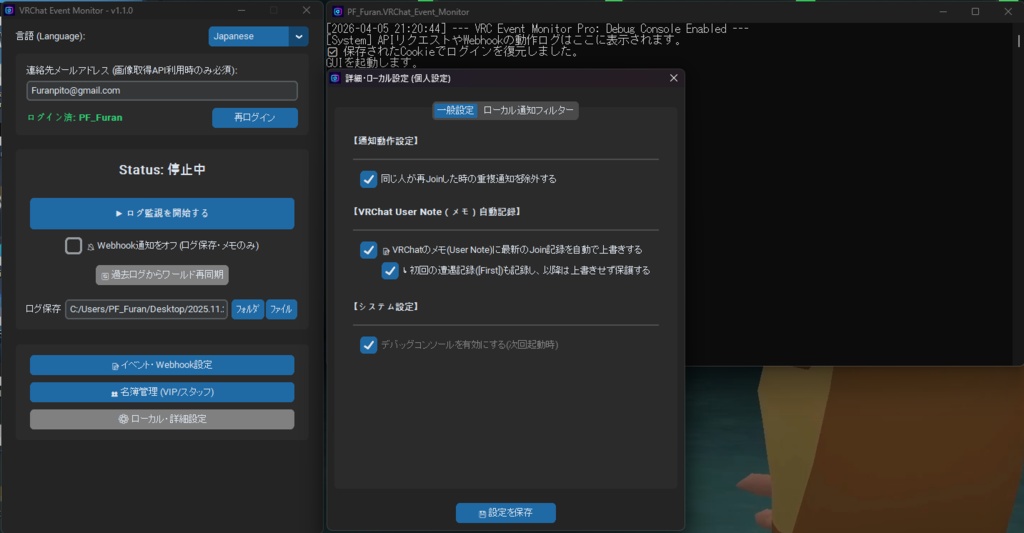Toggle the 初回の遭遇記録(First) checkbox
Image resolution: width=1024 pixels, height=533 pixels.
(x=390, y=270)
